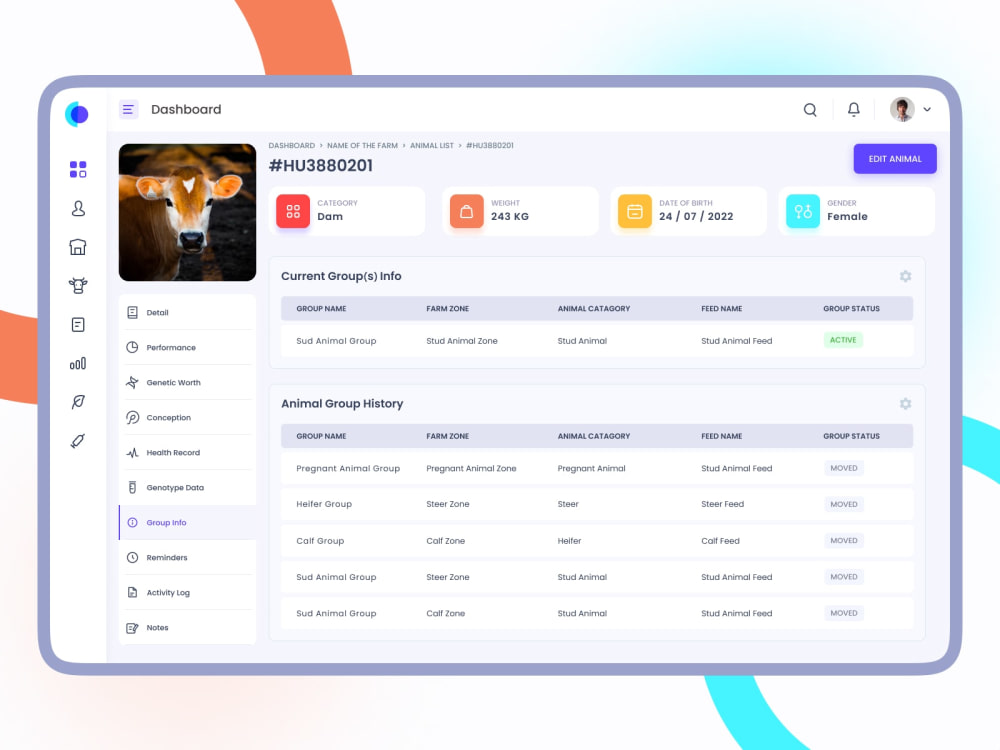
Task: Open the bar chart icon in the sidebar
Action: [x=78, y=364]
